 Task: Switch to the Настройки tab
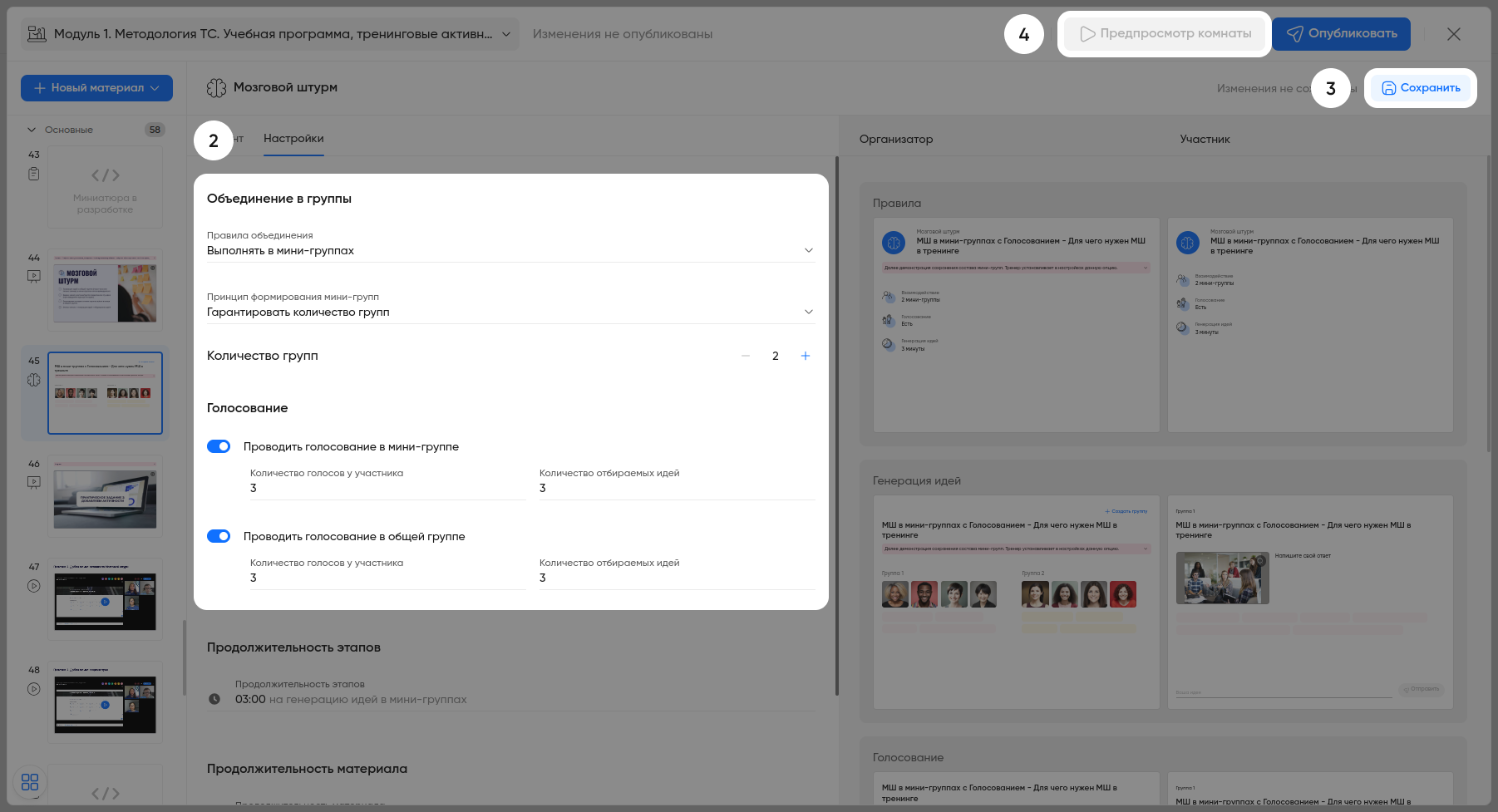(293, 139)
